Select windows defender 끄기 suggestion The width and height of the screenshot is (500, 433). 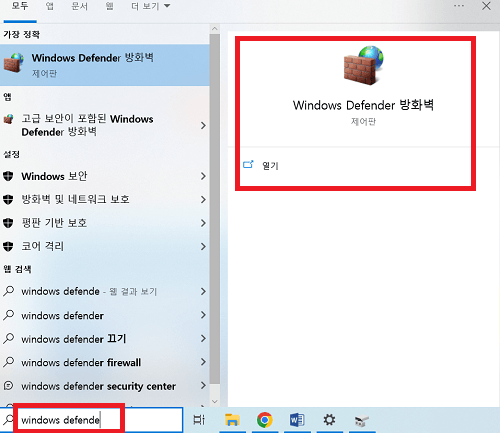pos(105,339)
